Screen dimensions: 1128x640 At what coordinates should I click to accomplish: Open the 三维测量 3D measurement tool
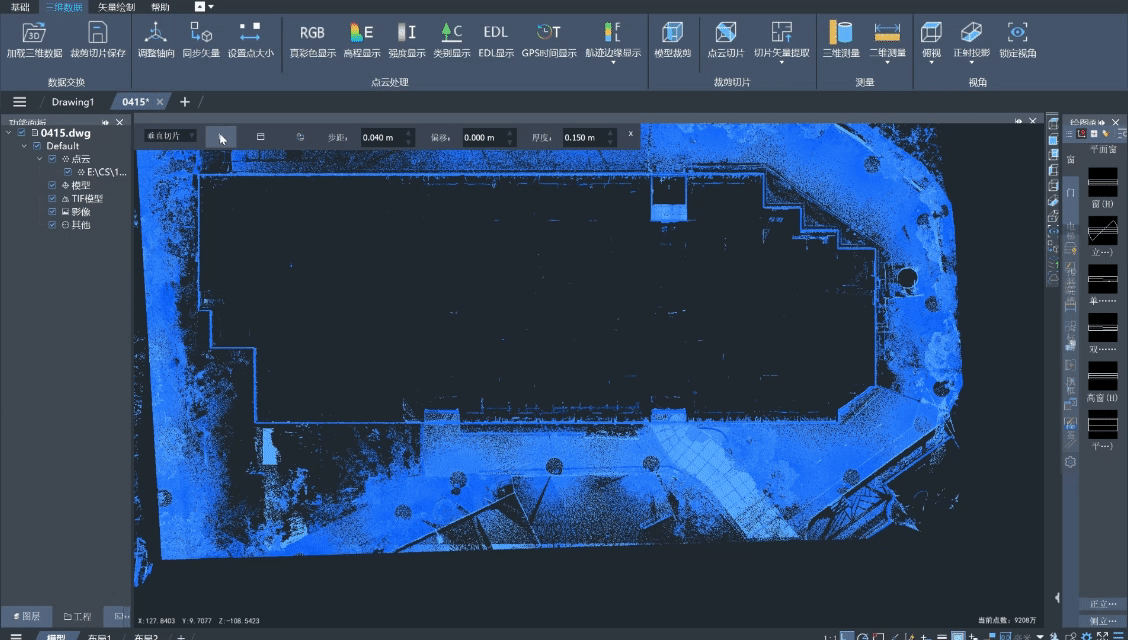[840, 33]
